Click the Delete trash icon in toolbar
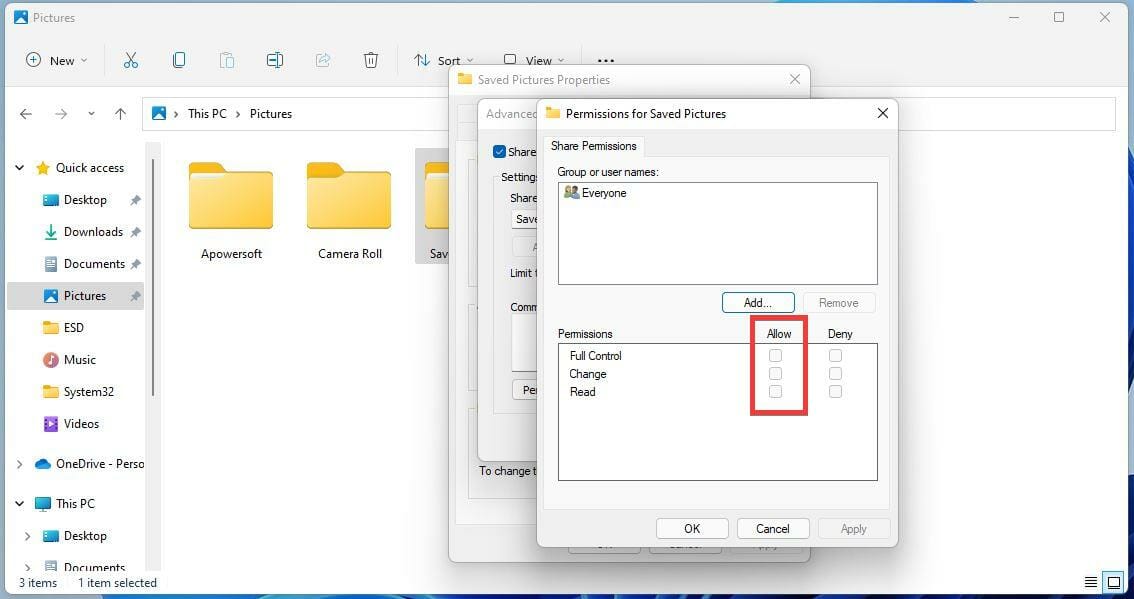1134x599 pixels. [370, 61]
